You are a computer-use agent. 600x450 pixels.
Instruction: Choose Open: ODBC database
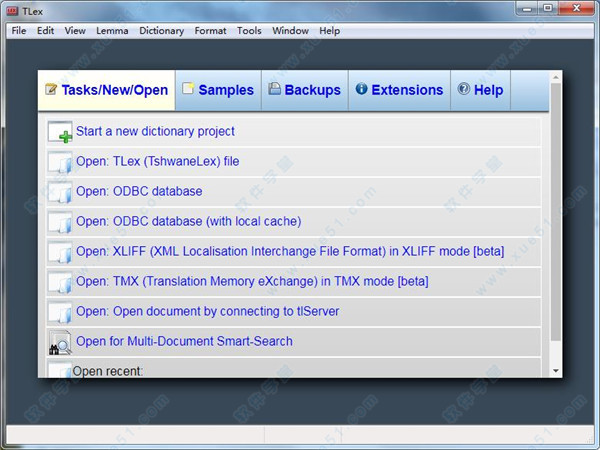[x=139, y=191]
